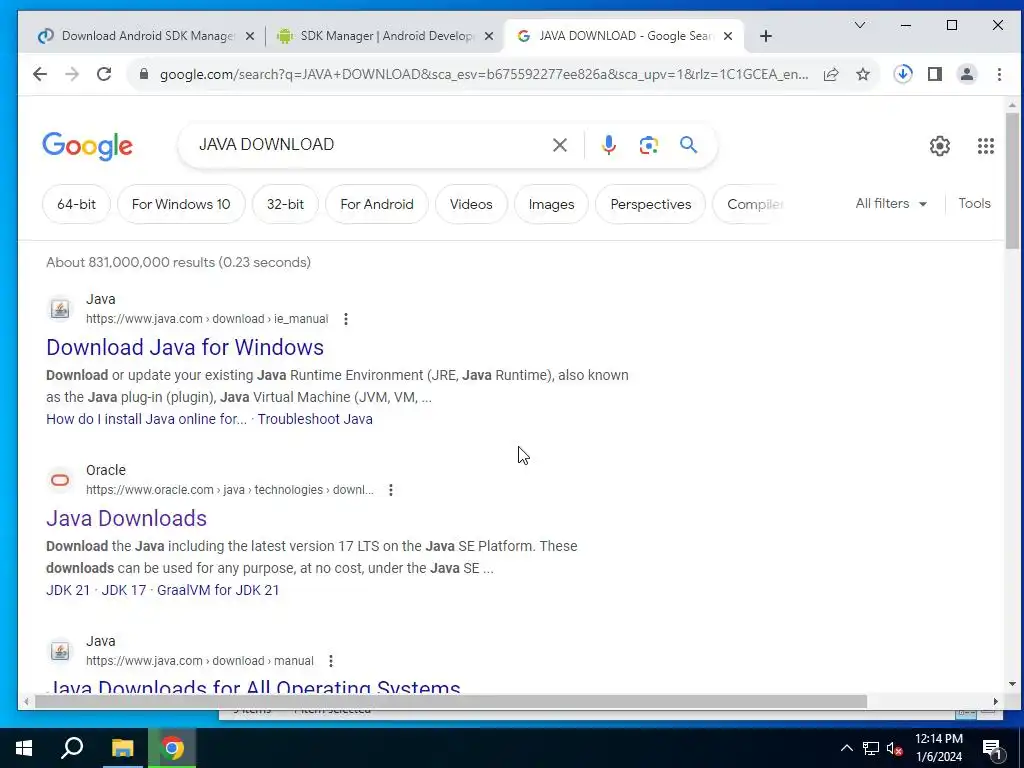This screenshot has height=768, width=1024.
Task: Open a new browser tab
Action: coord(766,37)
